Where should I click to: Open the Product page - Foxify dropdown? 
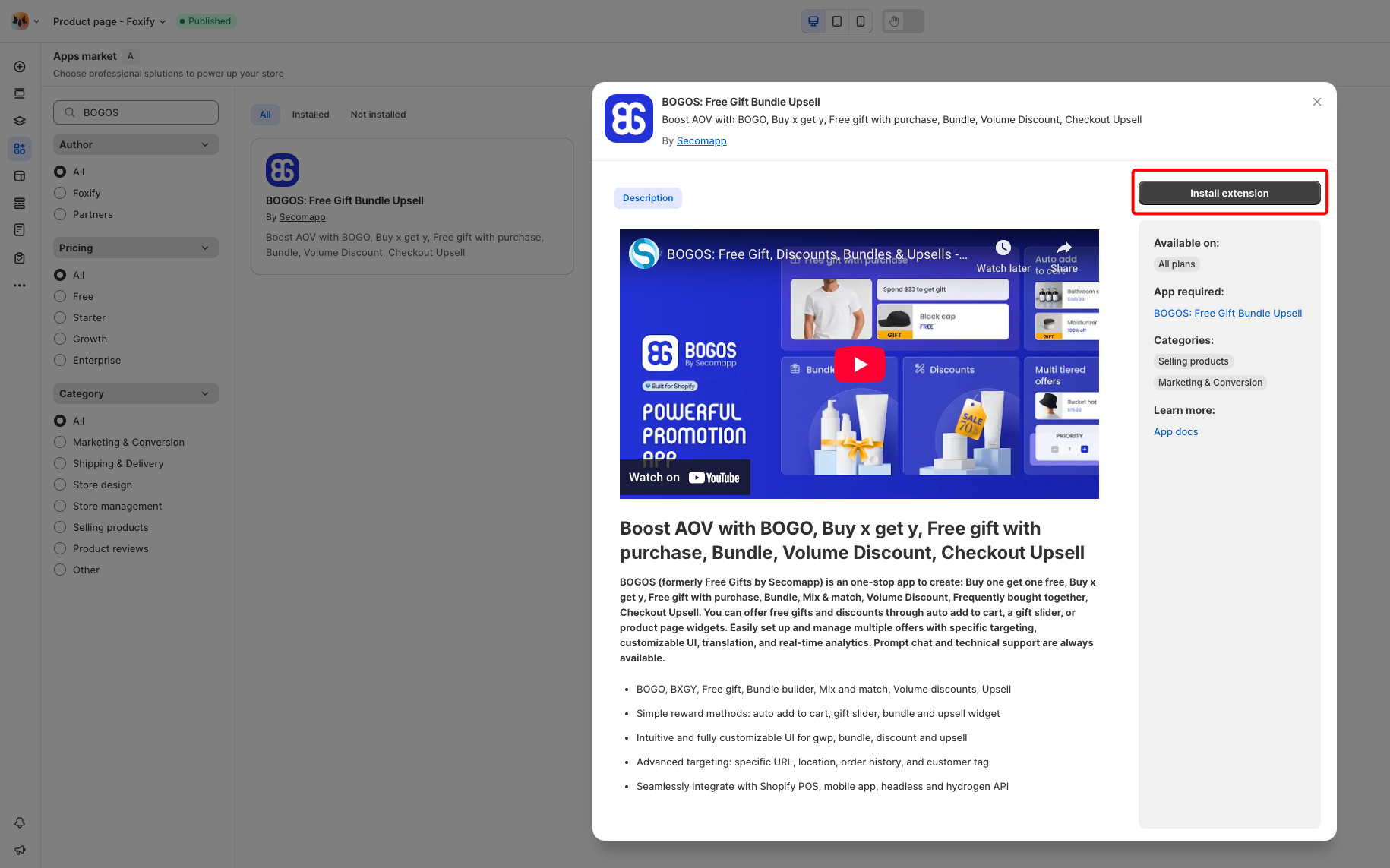tap(109, 21)
